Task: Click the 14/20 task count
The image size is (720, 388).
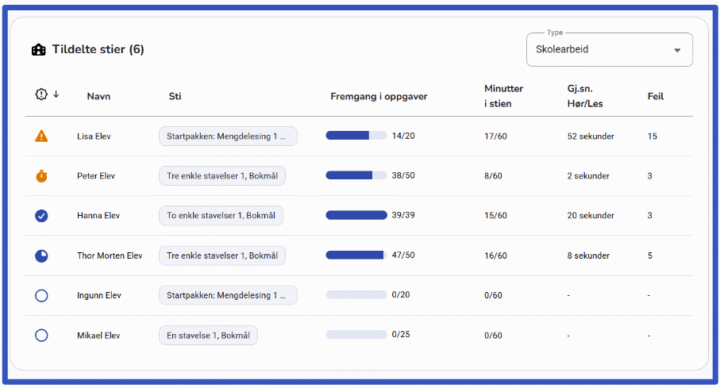Action: tap(403, 136)
